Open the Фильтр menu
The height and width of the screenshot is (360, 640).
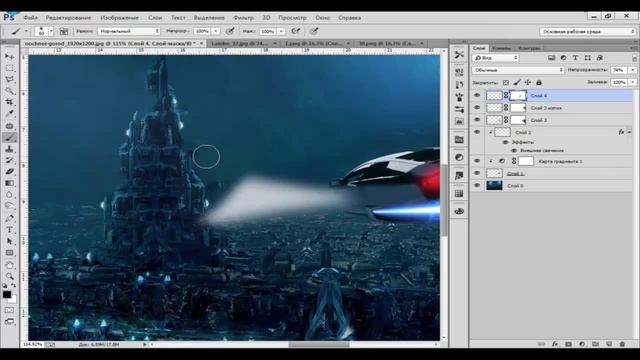coord(243,18)
